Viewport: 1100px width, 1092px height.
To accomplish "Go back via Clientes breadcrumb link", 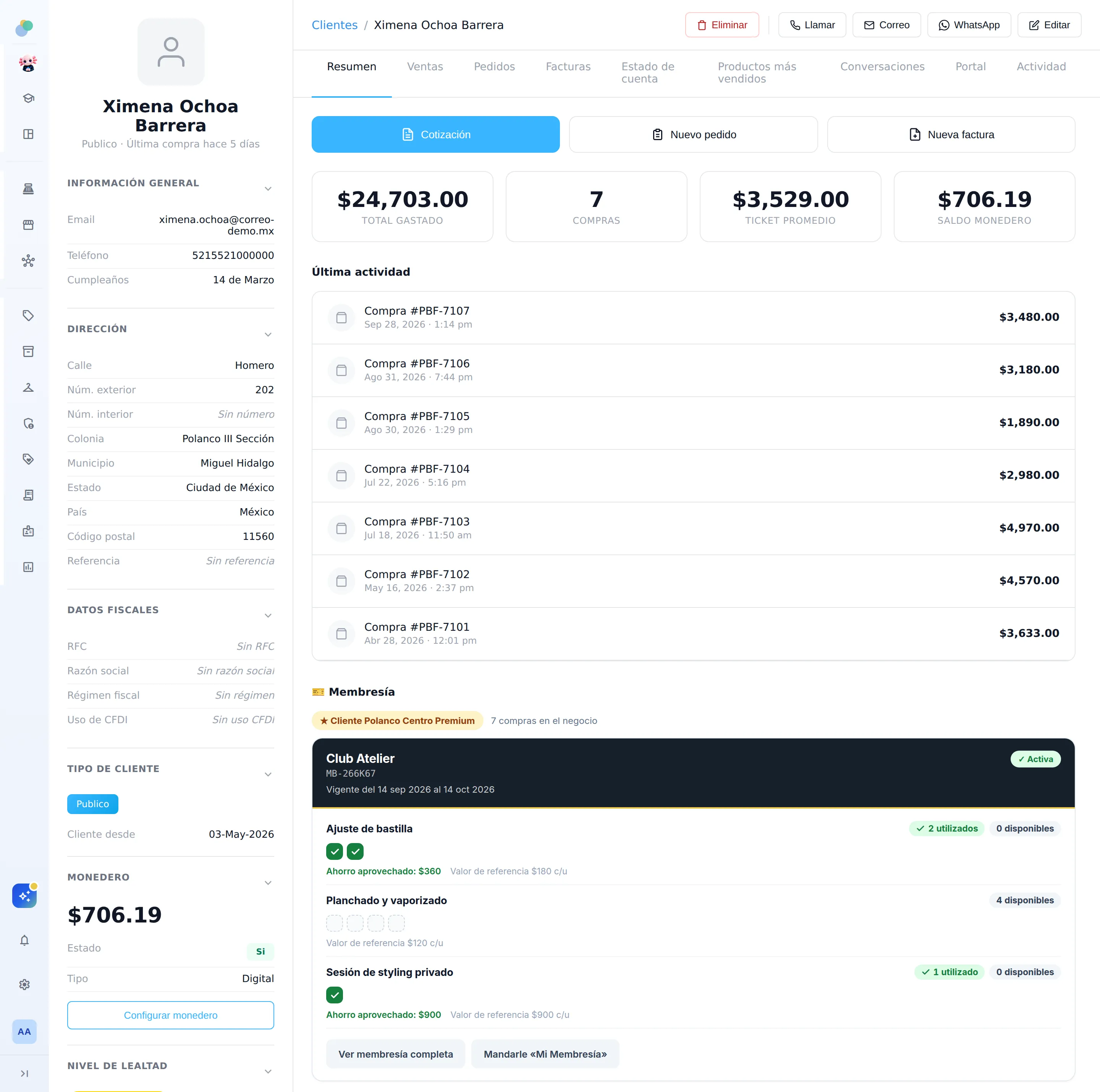I will (335, 25).
